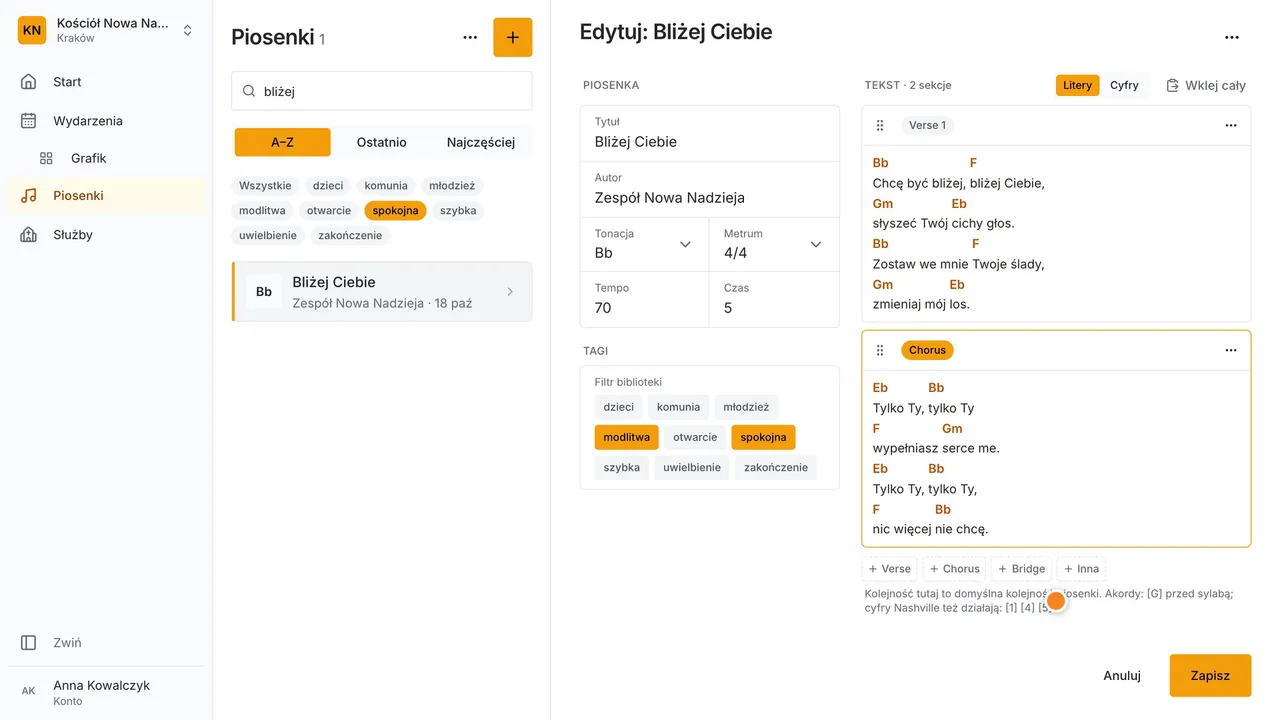Click the clipboard icon for Wklej cały
This screenshot has width=1280, height=720.
pos(1173,85)
